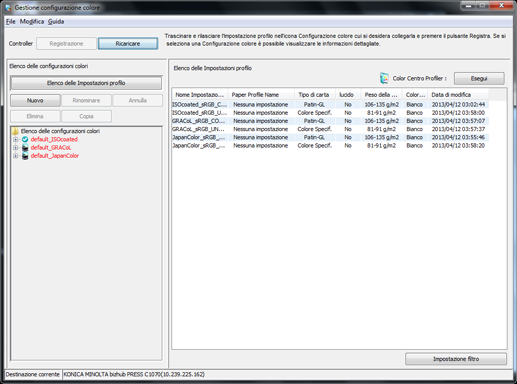Click the KONICA MINOLTA destination status text
This screenshot has width=517, height=384.
pos(134,374)
